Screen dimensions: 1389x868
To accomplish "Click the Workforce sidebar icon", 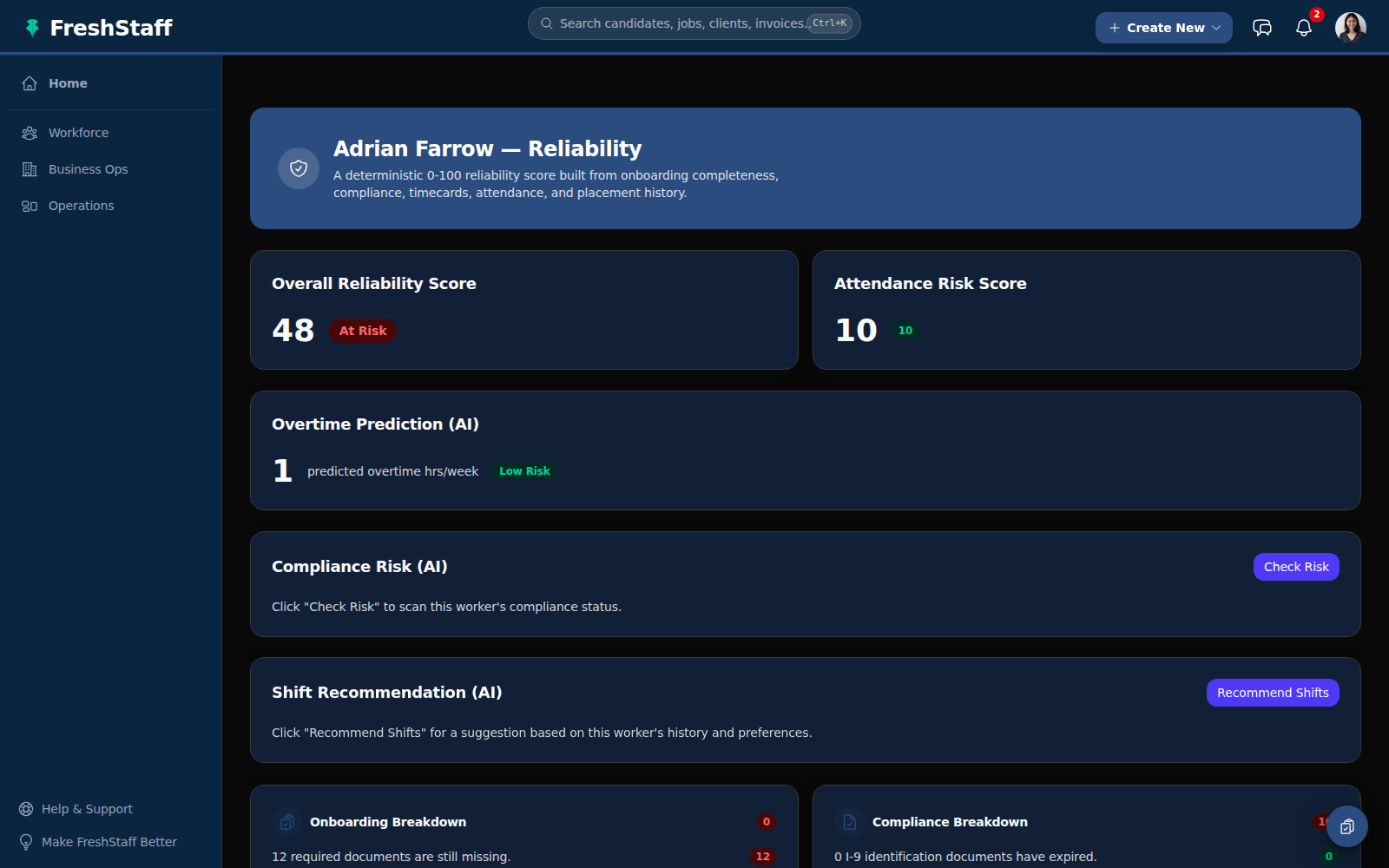I will click(30, 133).
